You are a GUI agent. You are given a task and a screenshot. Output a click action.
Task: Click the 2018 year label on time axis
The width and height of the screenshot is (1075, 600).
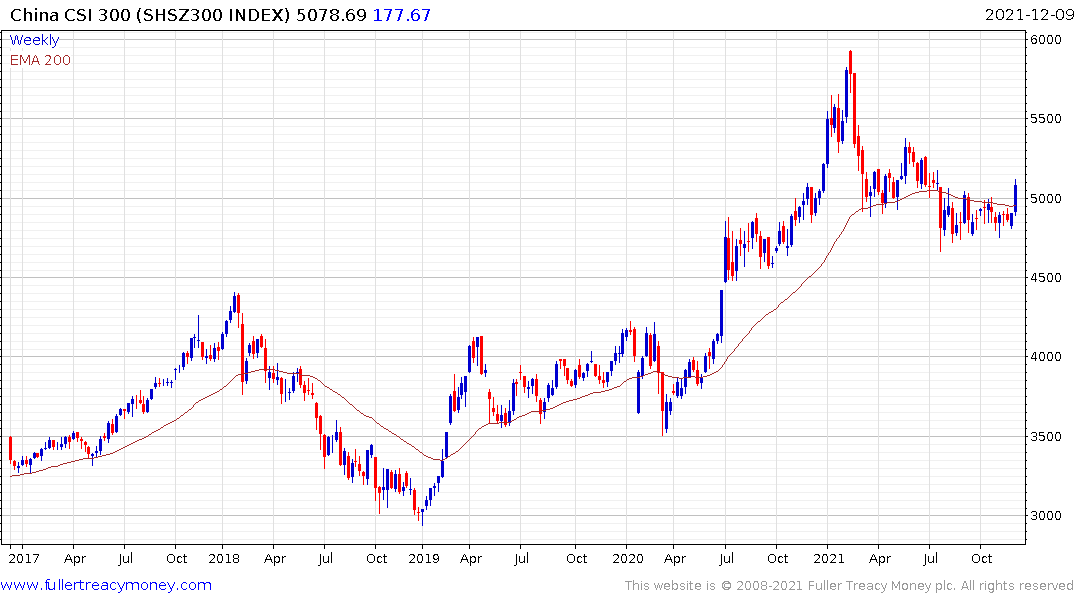click(x=224, y=558)
